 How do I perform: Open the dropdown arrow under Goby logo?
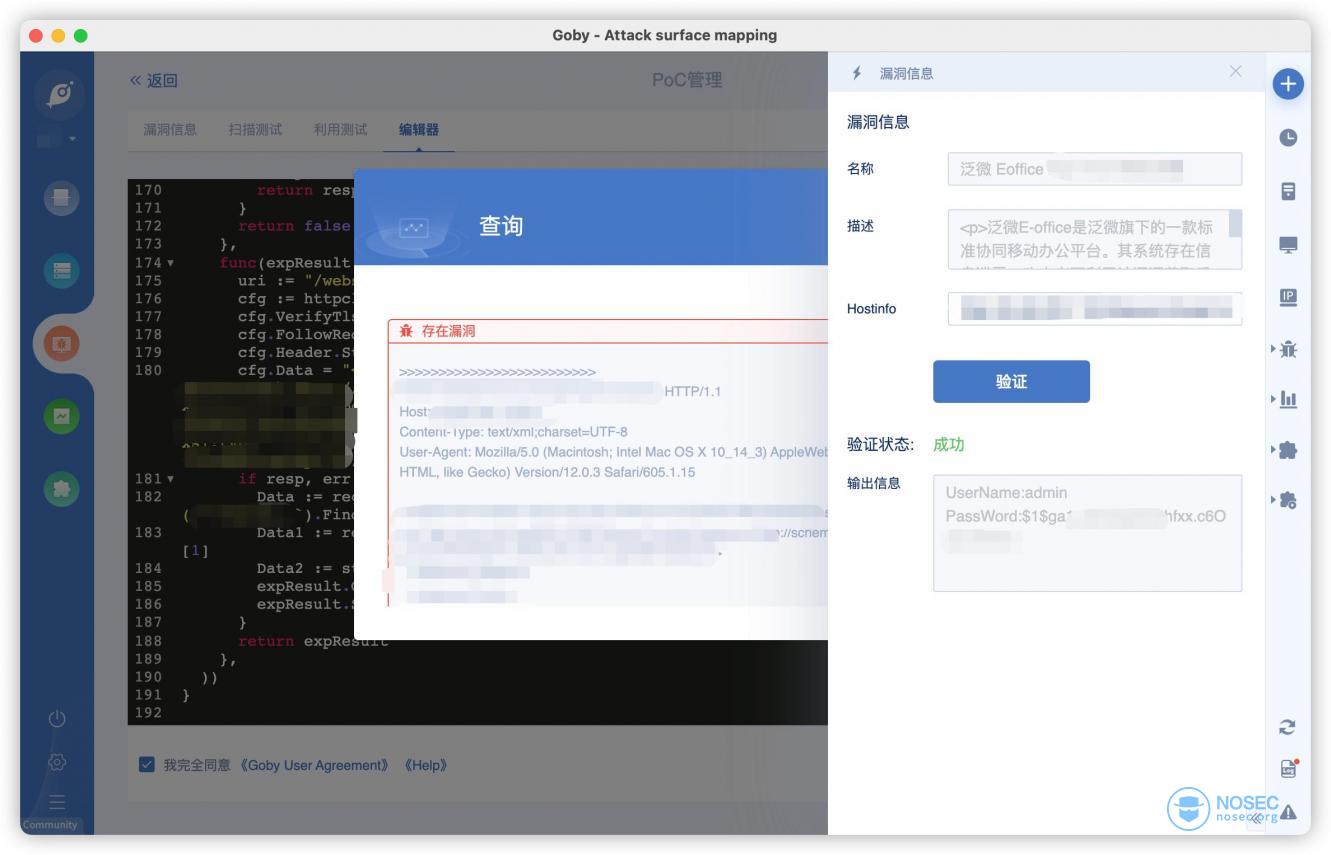pos(73,138)
